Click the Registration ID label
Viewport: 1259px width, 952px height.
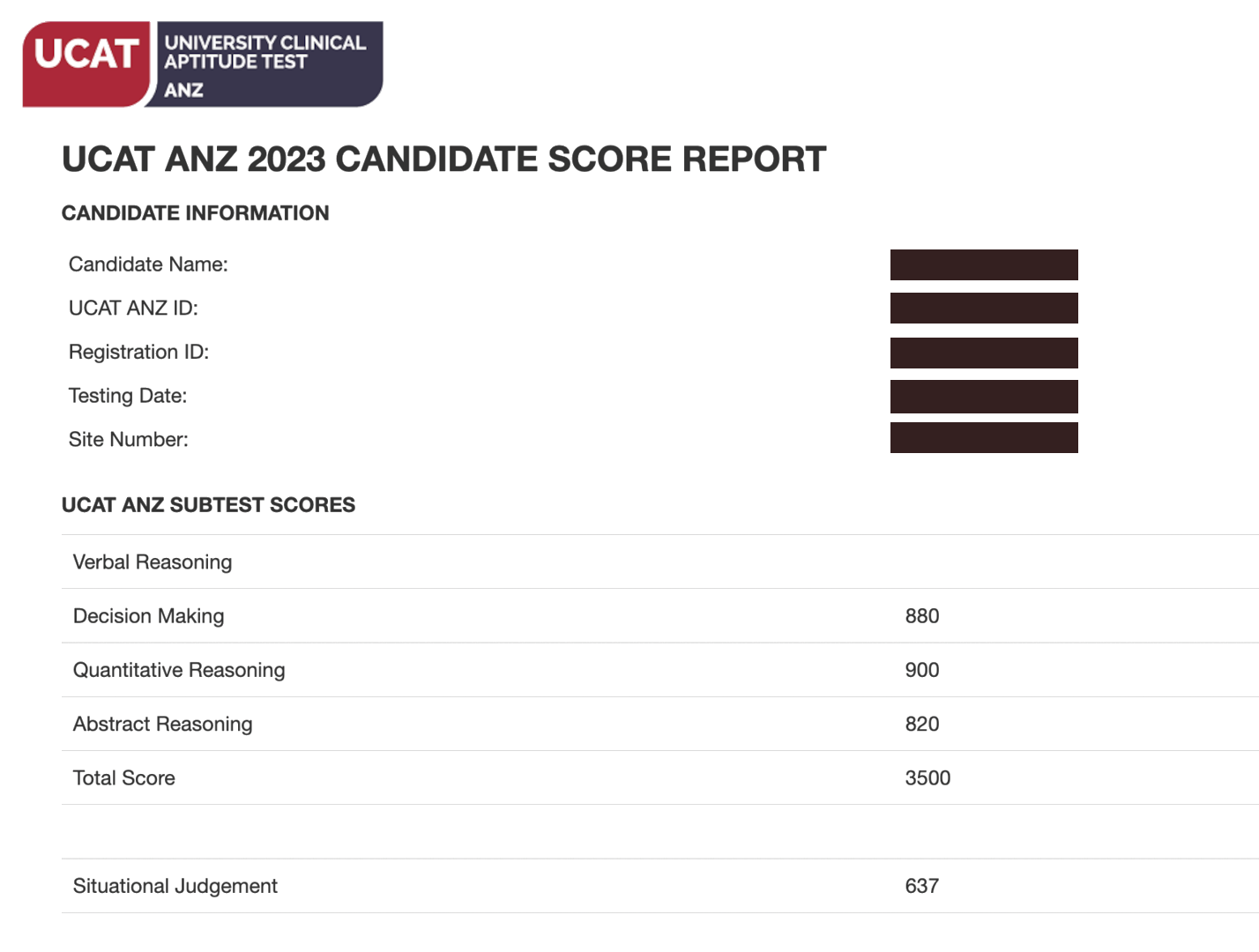point(138,352)
